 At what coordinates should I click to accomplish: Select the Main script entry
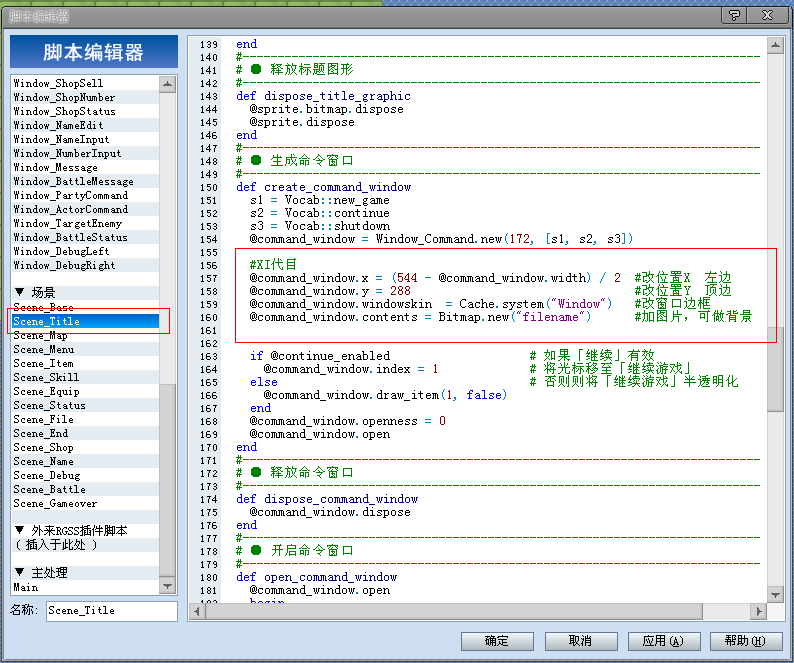(85, 588)
